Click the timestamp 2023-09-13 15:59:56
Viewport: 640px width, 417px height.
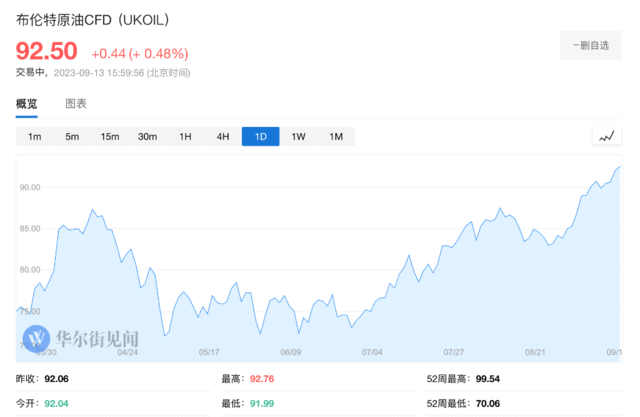pos(99,73)
